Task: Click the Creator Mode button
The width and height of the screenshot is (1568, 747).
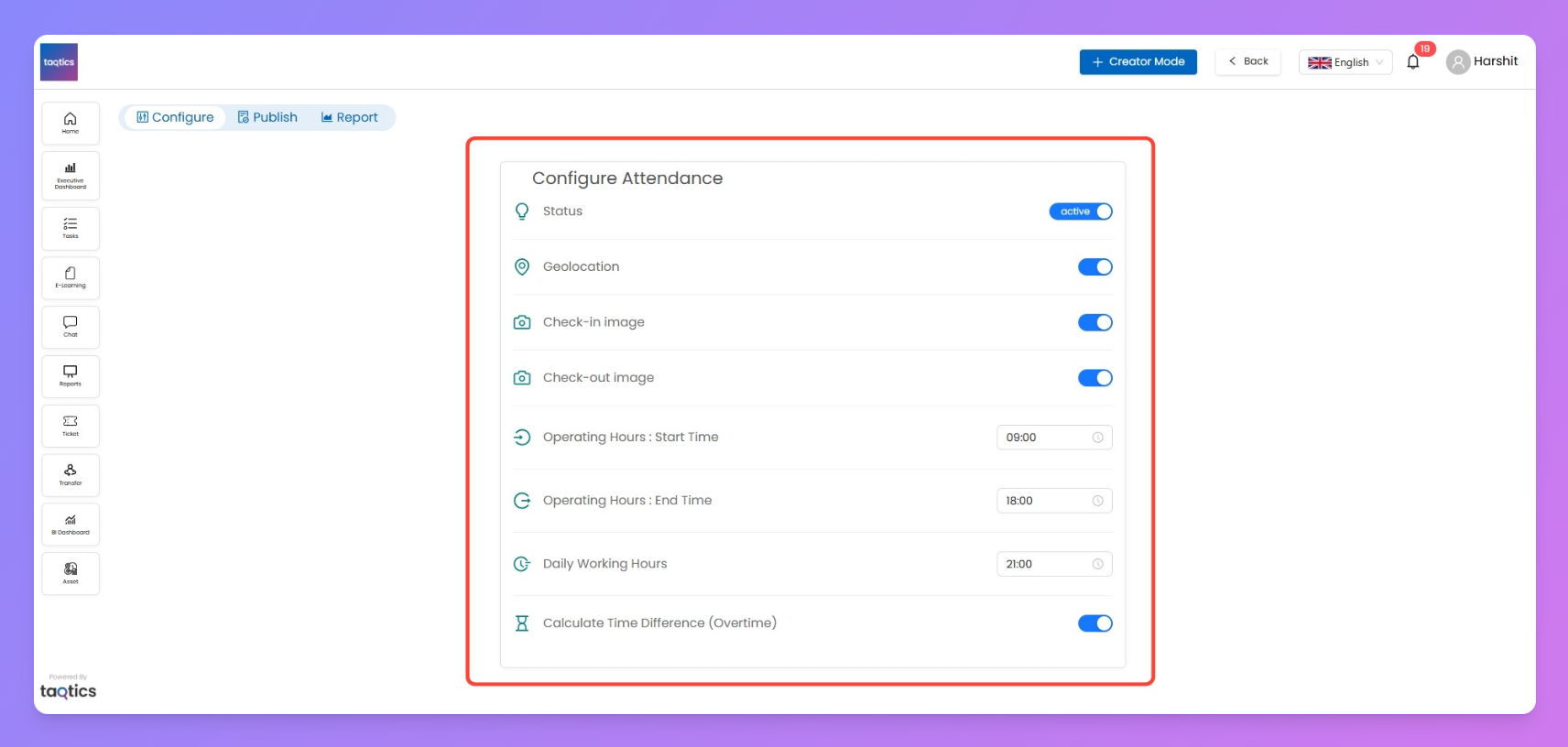Action: tap(1138, 62)
